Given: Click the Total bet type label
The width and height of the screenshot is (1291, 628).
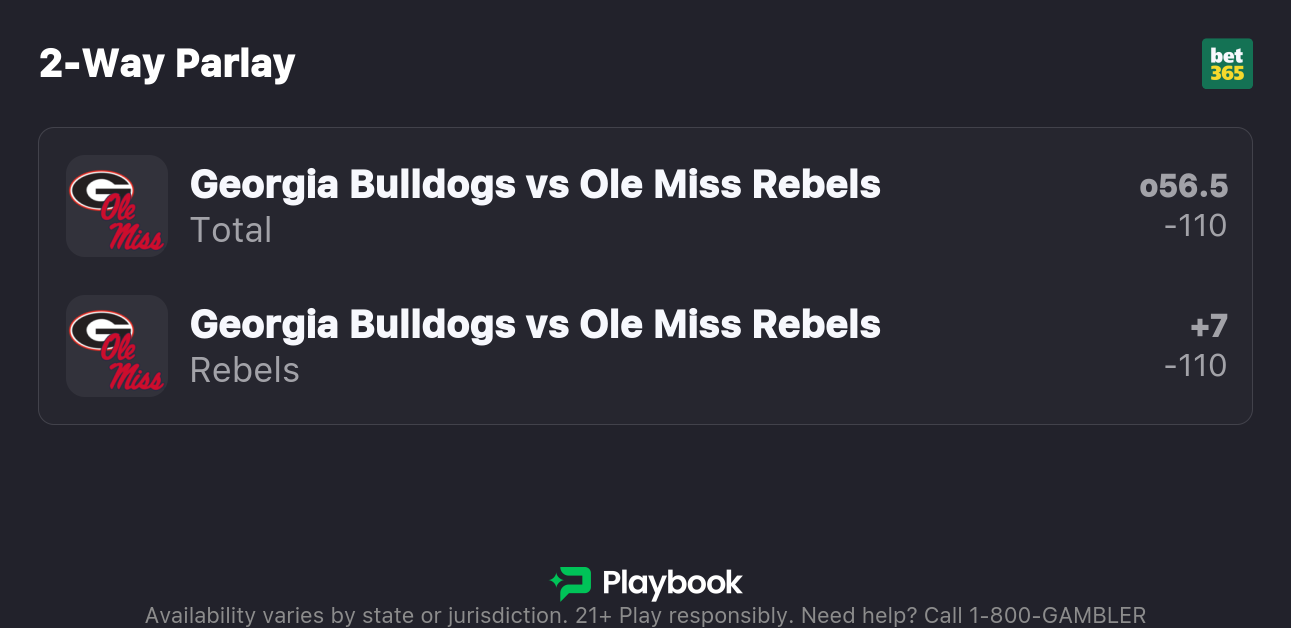Looking at the screenshot, I should pos(231,230).
